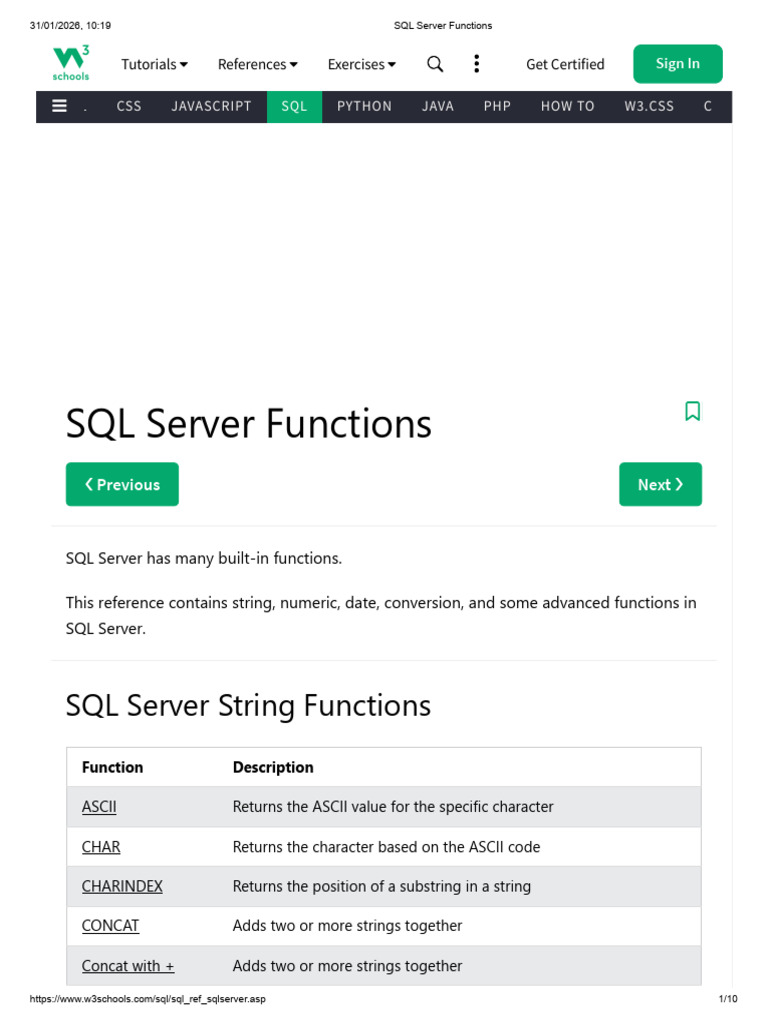The image size is (768, 1024).
Task: Select the PYTHON topic tab
Action: click(x=364, y=106)
